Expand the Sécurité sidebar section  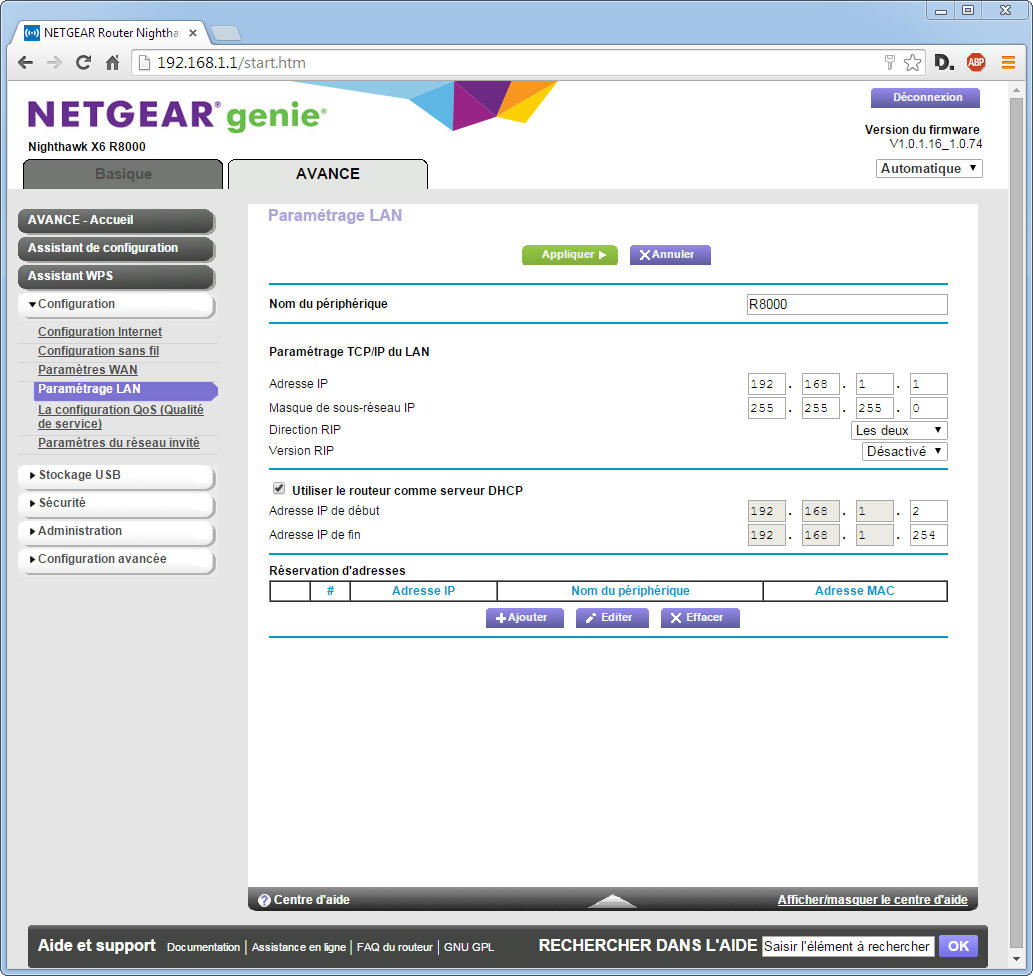[115, 503]
